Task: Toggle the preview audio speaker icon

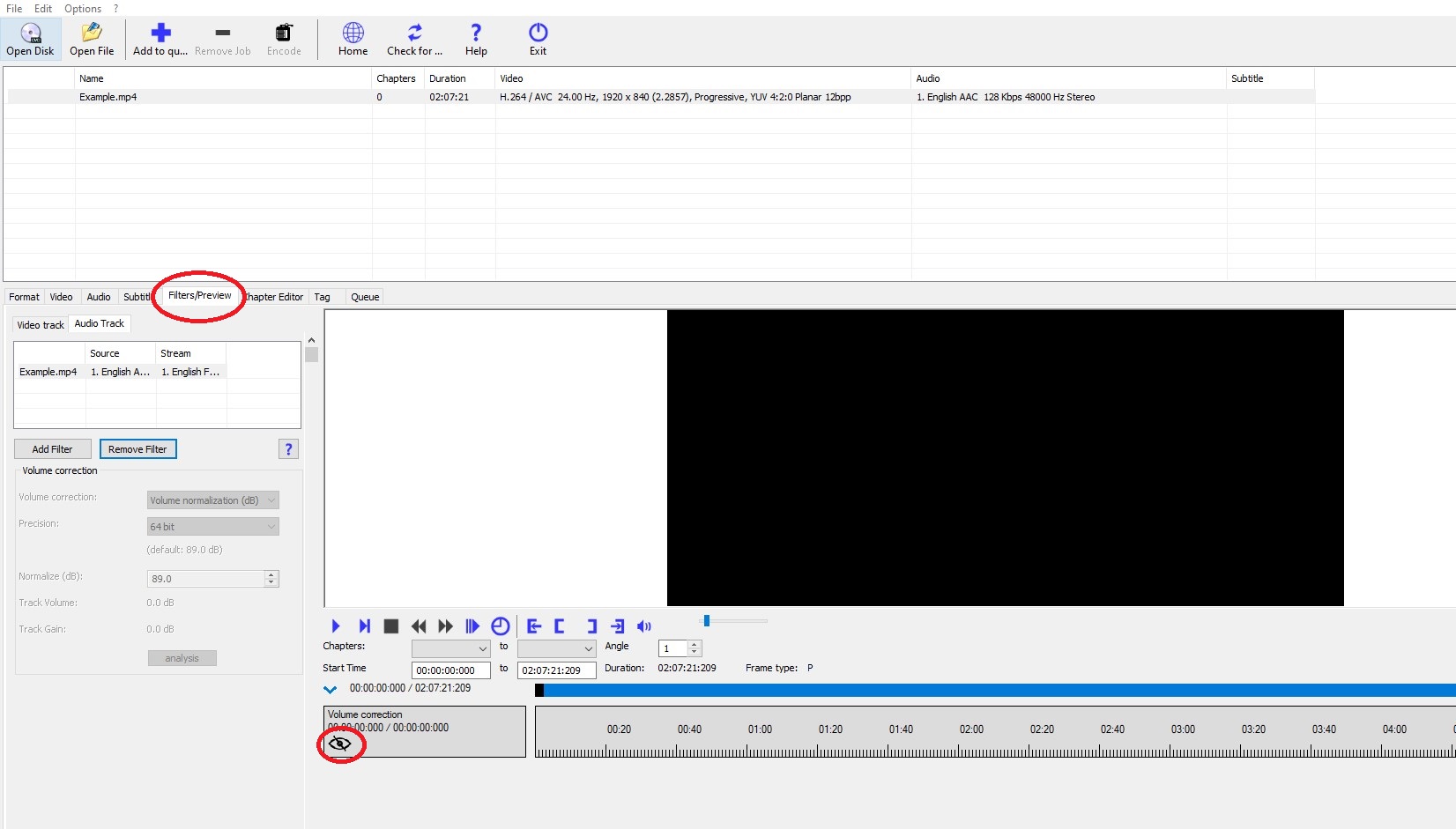Action: (x=644, y=626)
